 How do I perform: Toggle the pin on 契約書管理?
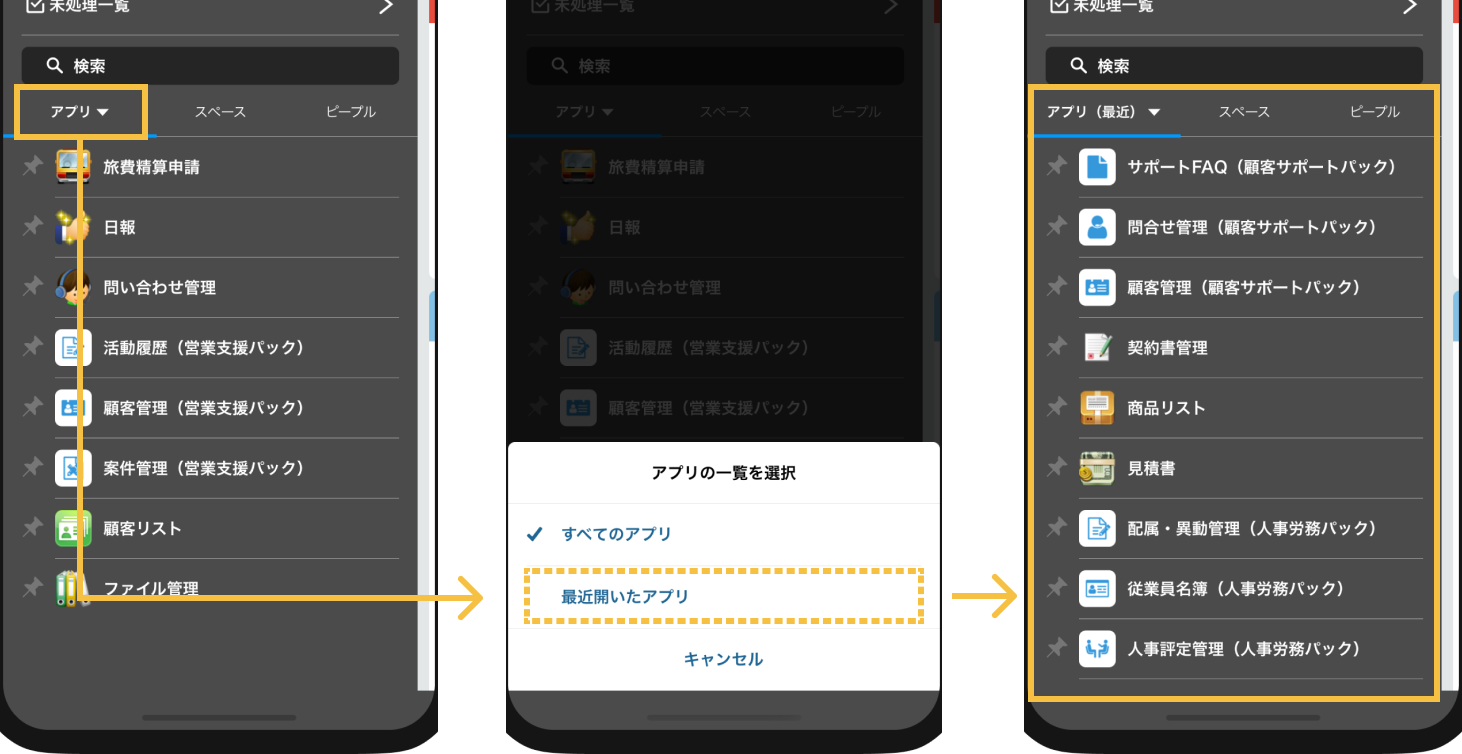1056,347
